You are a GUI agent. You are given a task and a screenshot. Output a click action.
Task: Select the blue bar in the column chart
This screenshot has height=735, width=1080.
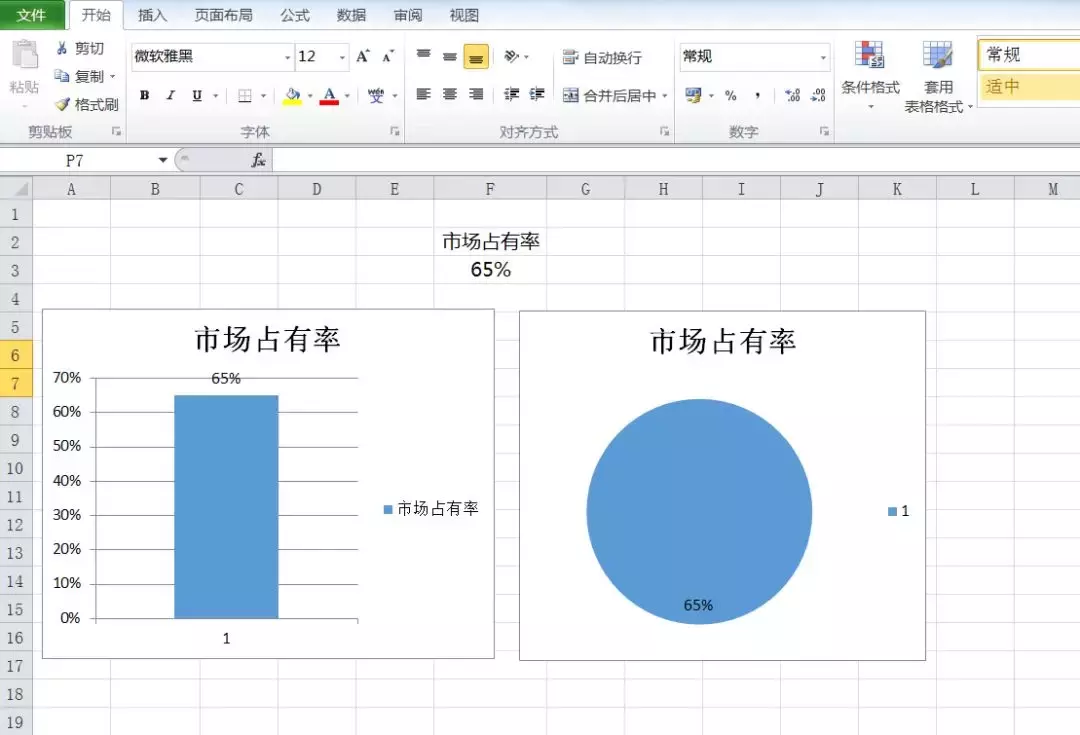(226, 506)
